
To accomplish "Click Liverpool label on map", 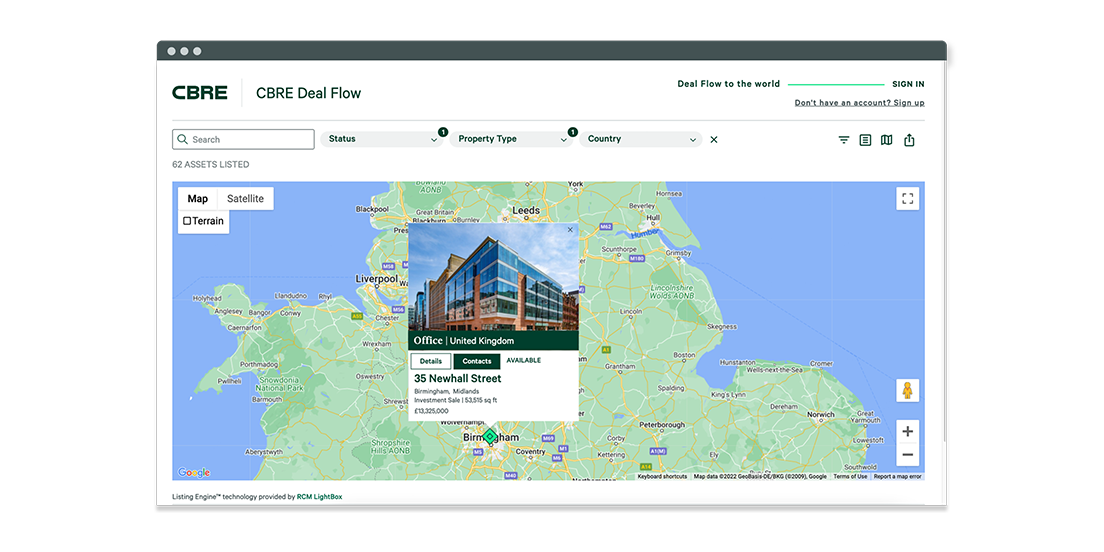I will click(377, 279).
